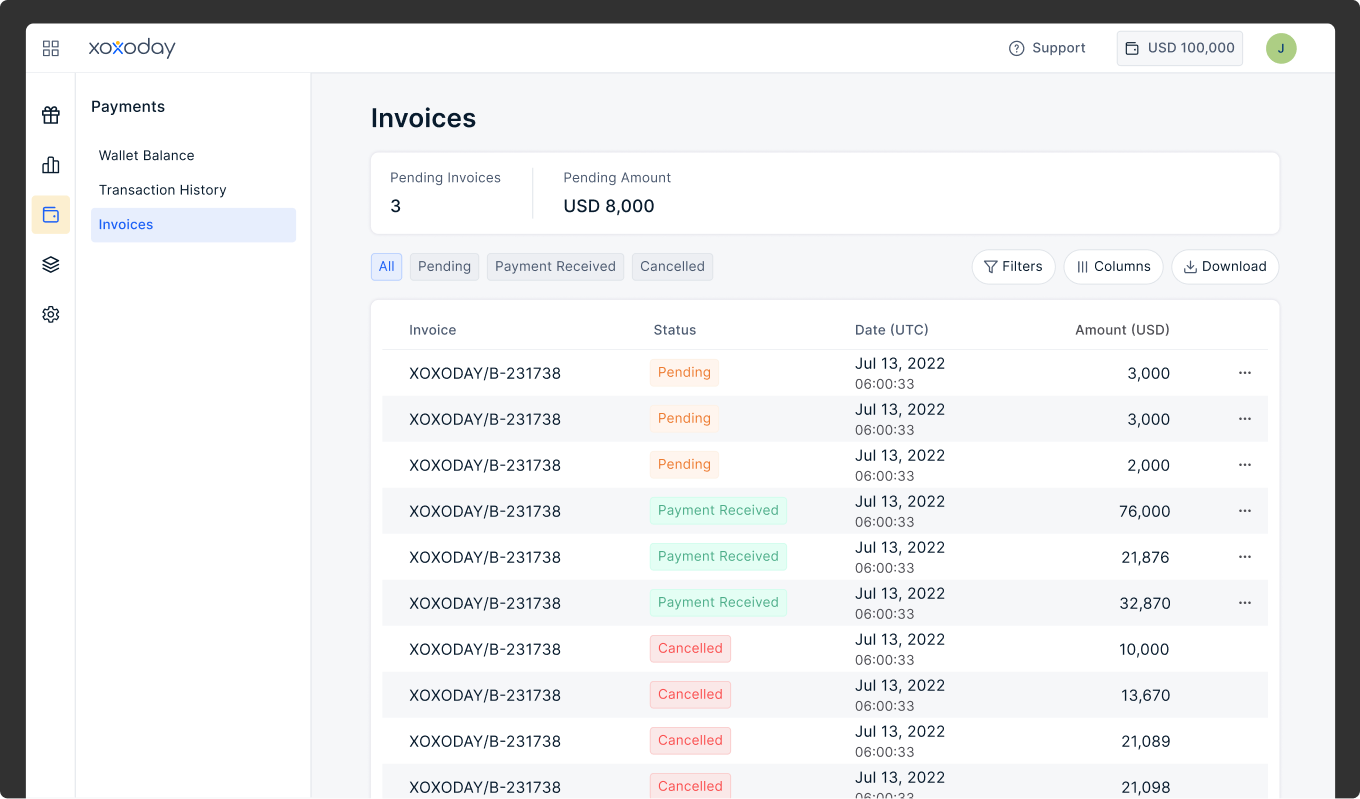Screen dimensions: 1360x799
Task: Click the xoxoday logo
Action: pos(132,48)
